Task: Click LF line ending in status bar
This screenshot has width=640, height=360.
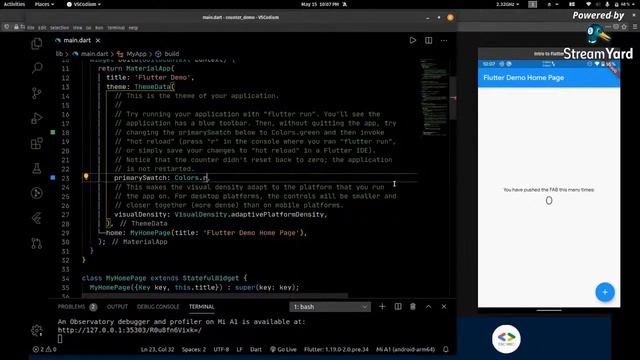Action: tap(240, 349)
